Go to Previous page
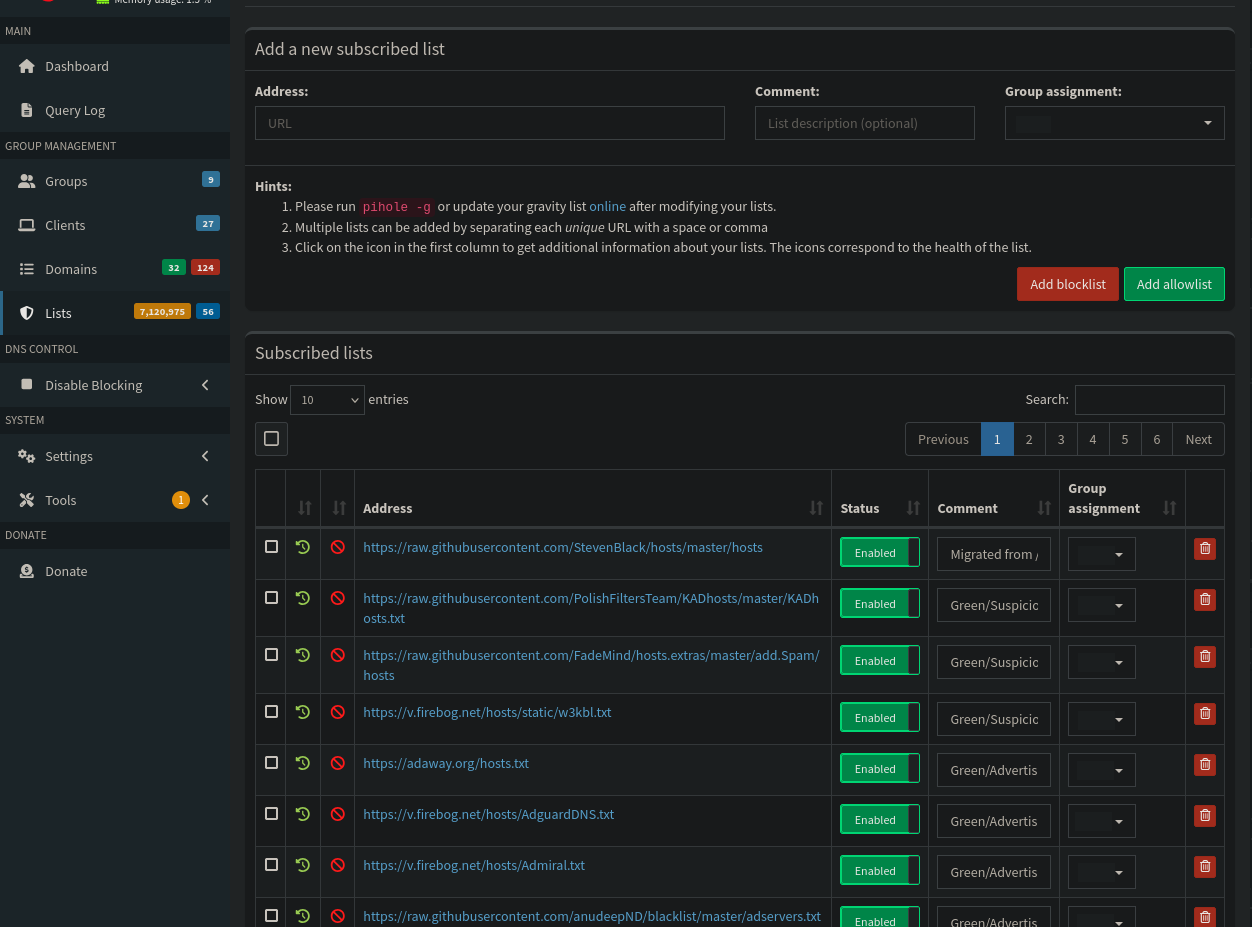This screenshot has width=1252, height=927. [x=943, y=439]
